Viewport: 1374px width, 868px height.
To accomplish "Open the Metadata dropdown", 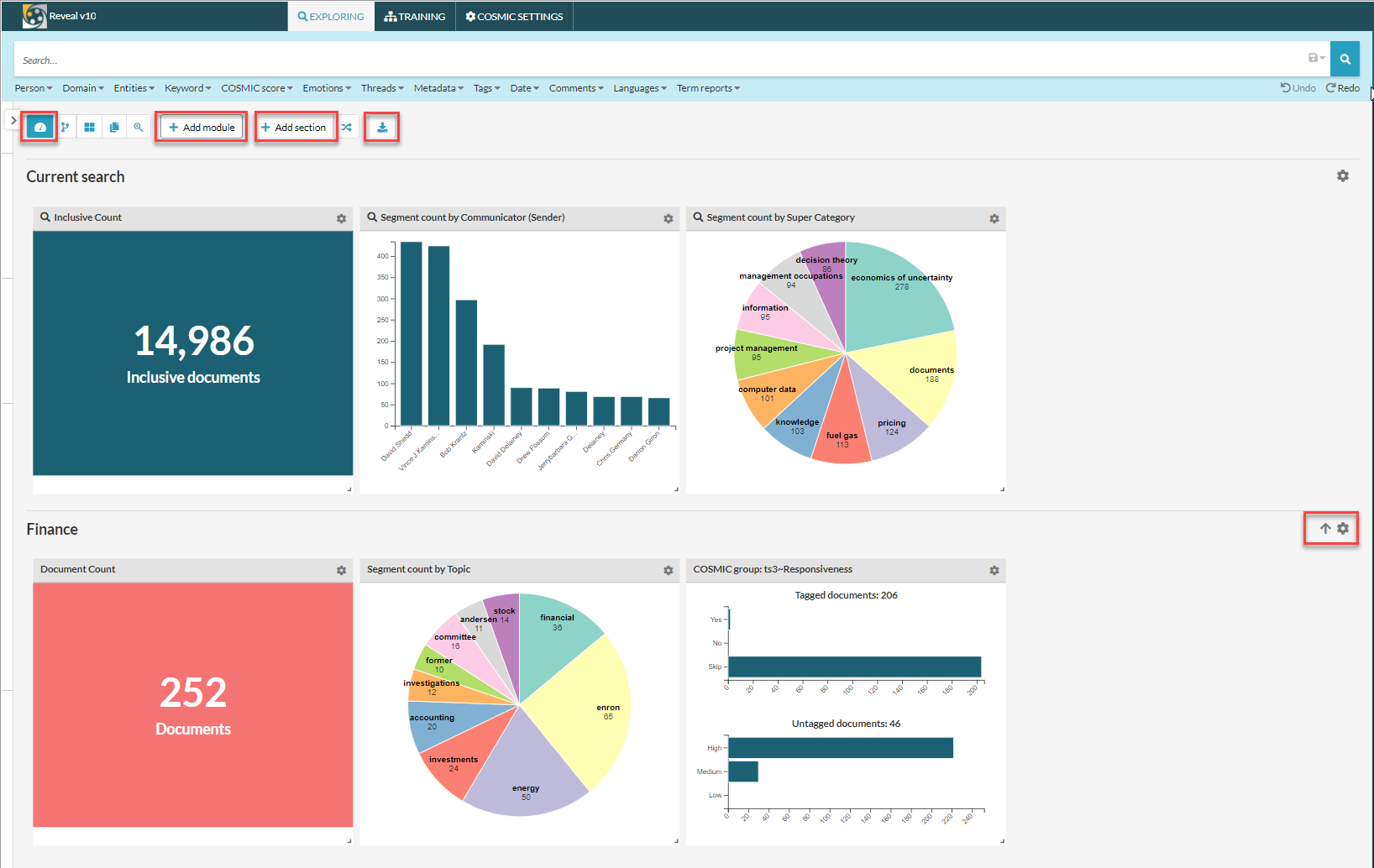I will click(x=438, y=88).
